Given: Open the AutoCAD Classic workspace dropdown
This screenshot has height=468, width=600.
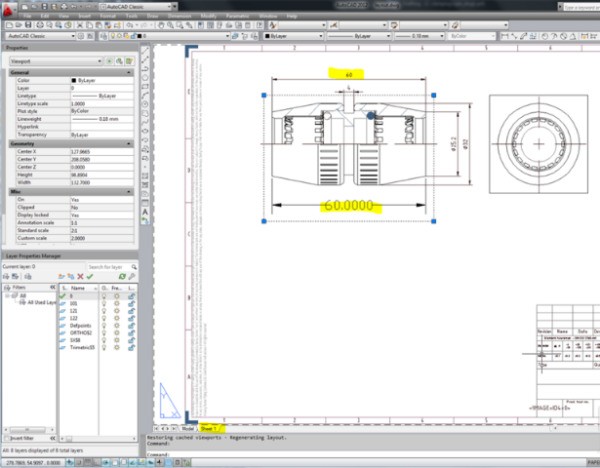Looking at the screenshot, I should (40, 36).
